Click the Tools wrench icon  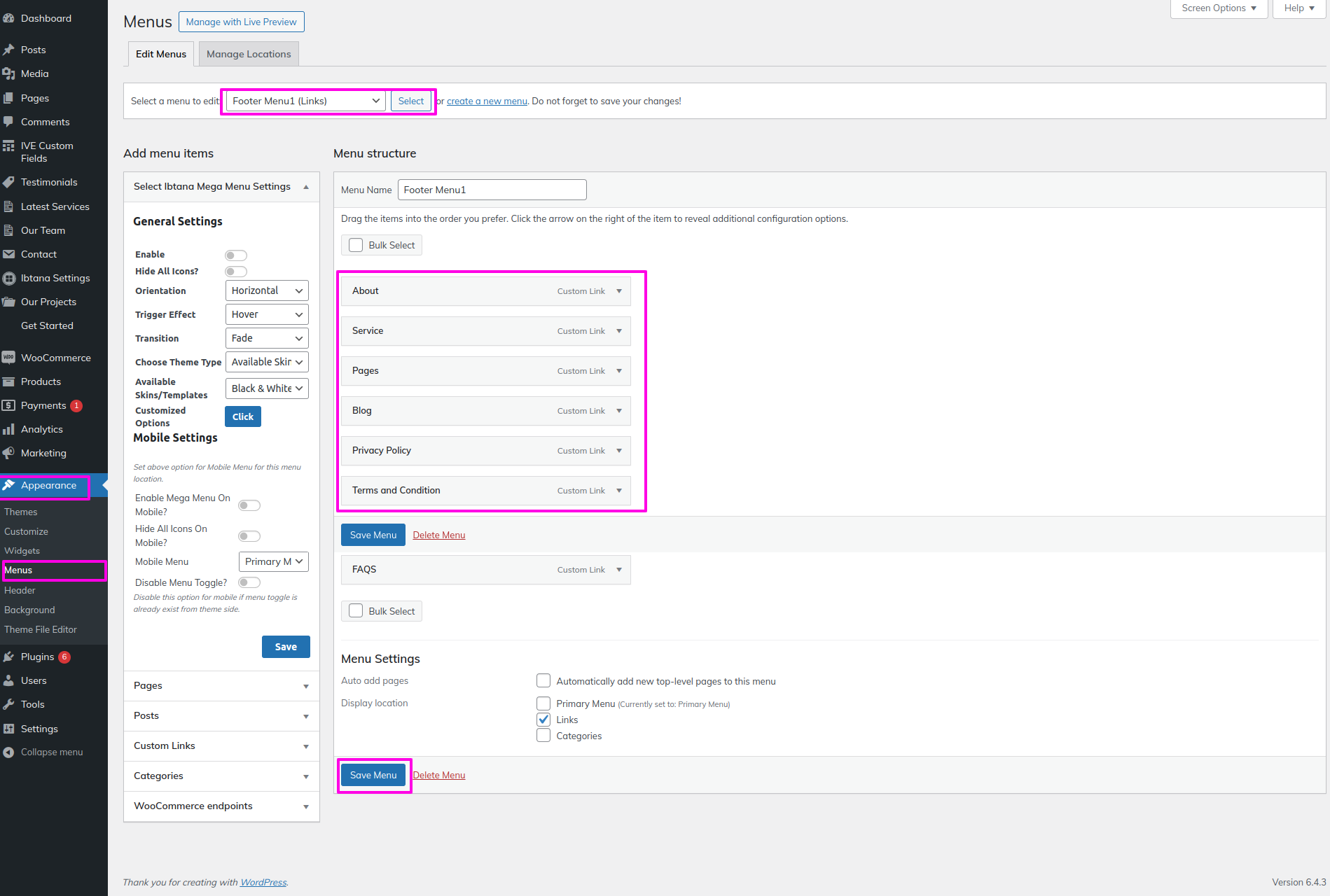(8, 705)
